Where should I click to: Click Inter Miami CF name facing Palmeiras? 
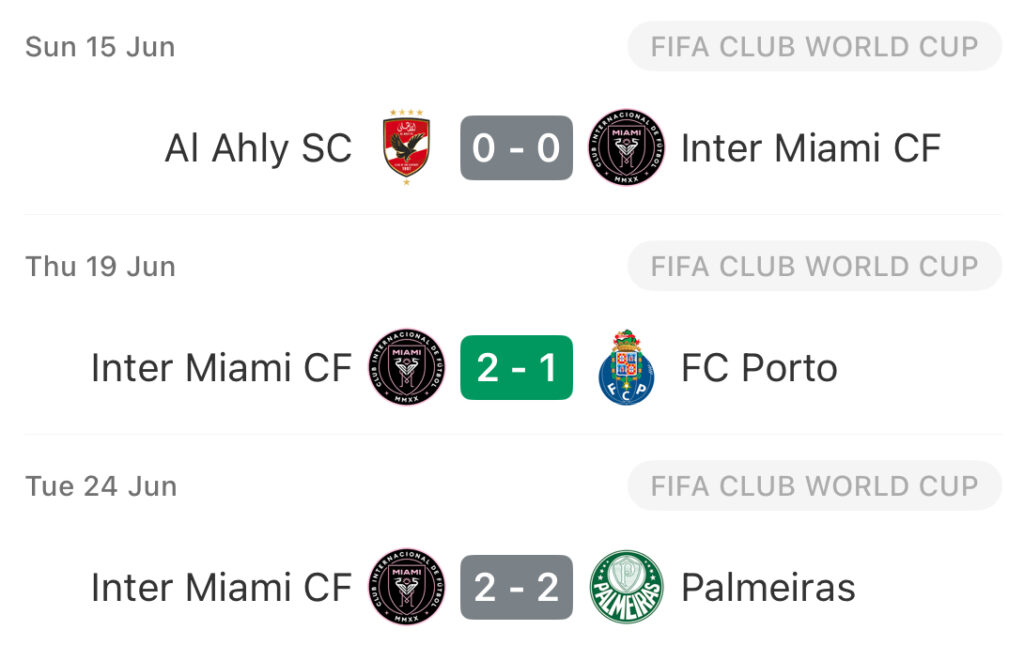(x=222, y=587)
